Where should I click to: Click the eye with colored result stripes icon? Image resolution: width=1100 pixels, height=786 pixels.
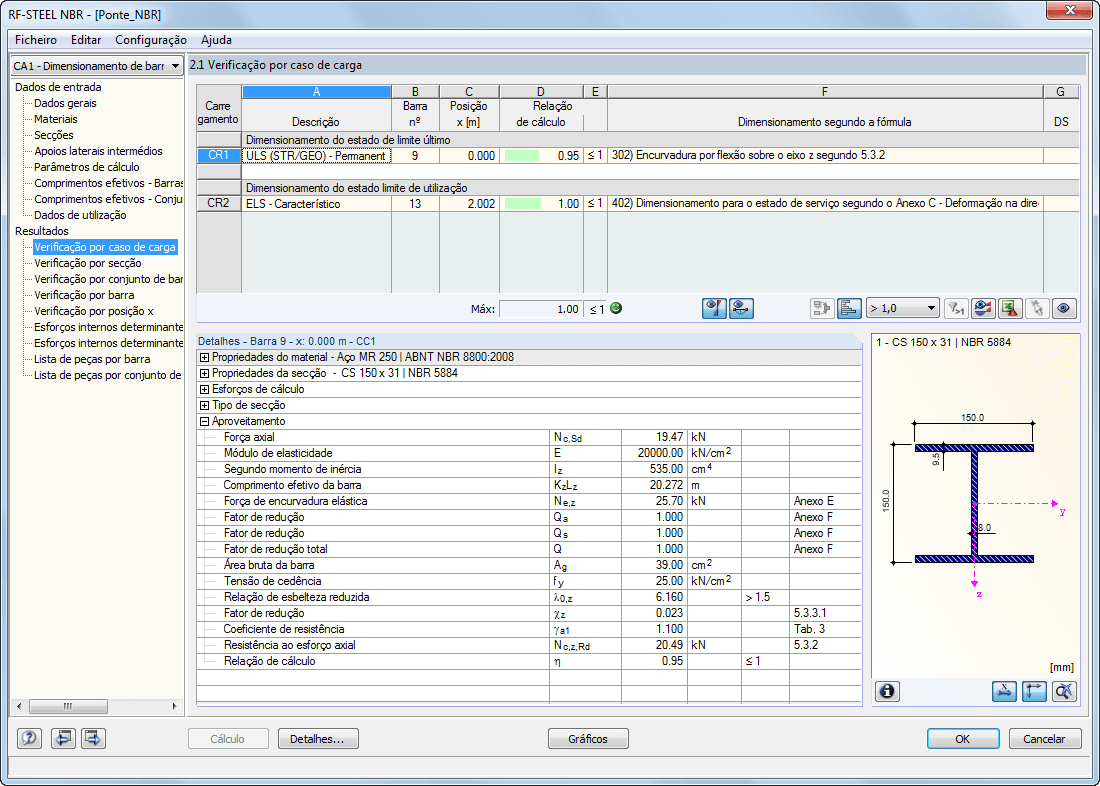(983, 308)
